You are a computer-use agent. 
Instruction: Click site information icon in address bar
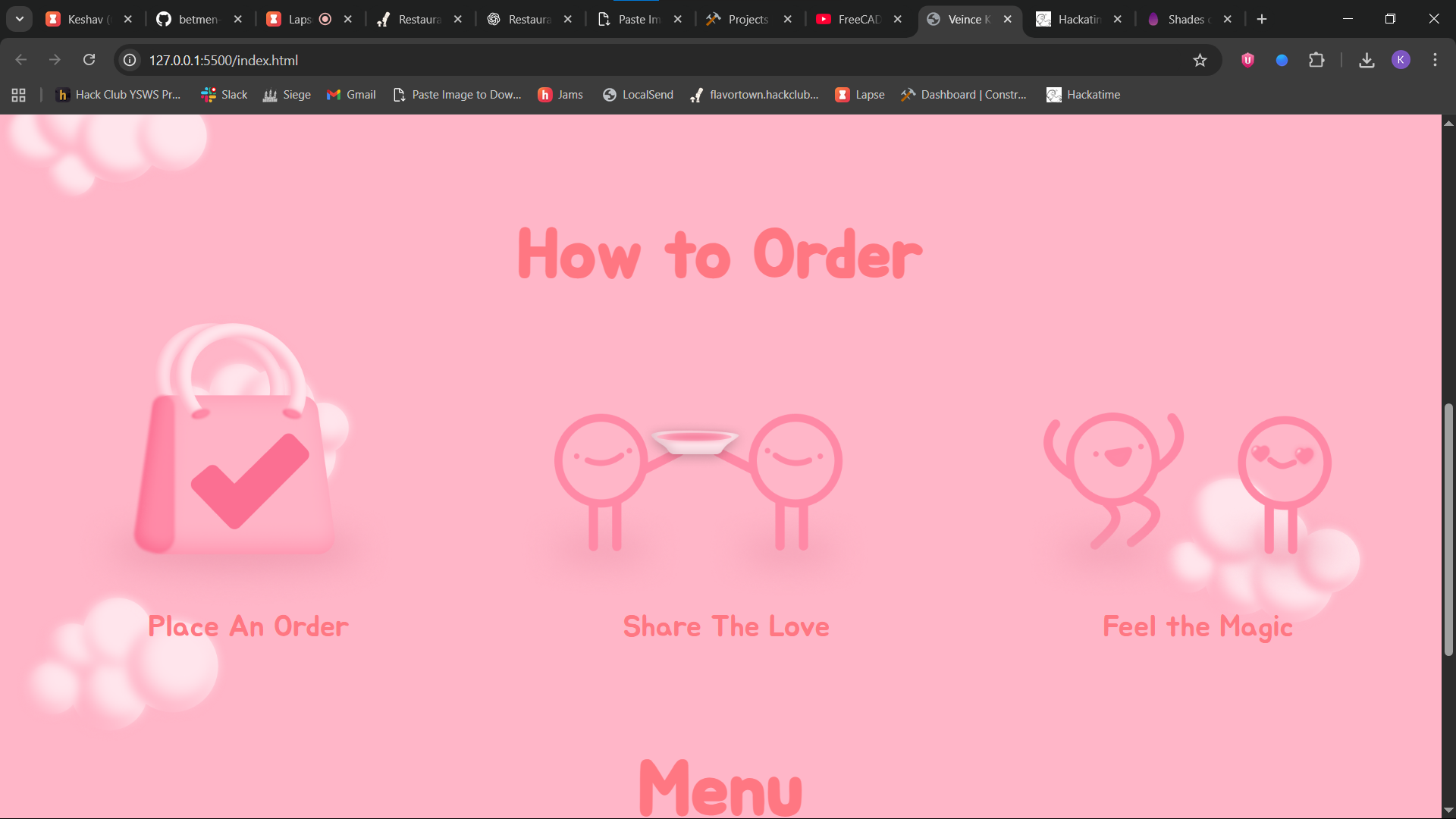pos(130,60)
